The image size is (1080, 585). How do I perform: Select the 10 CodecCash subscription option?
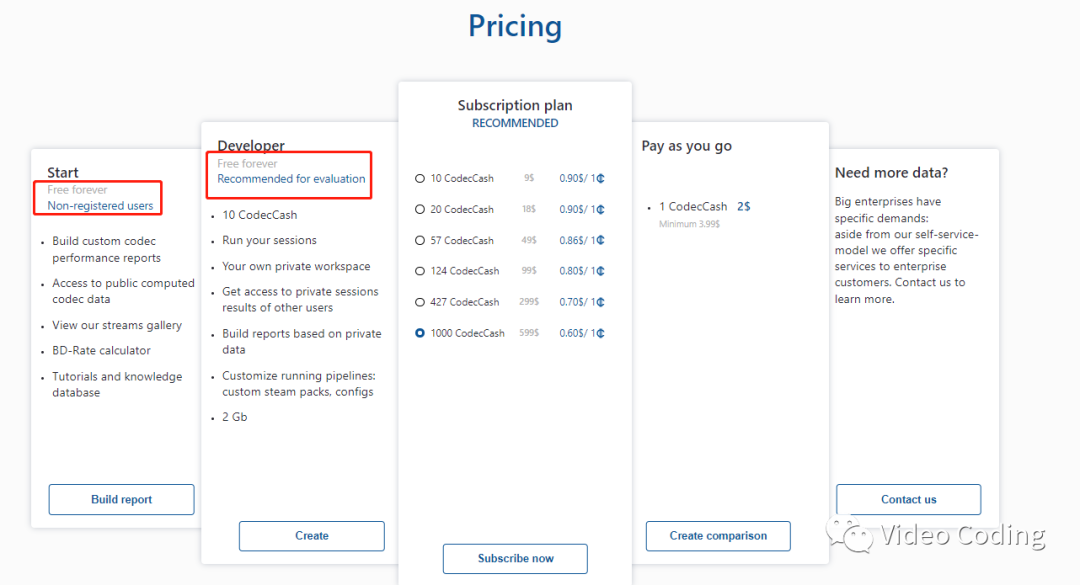point(420,179)
